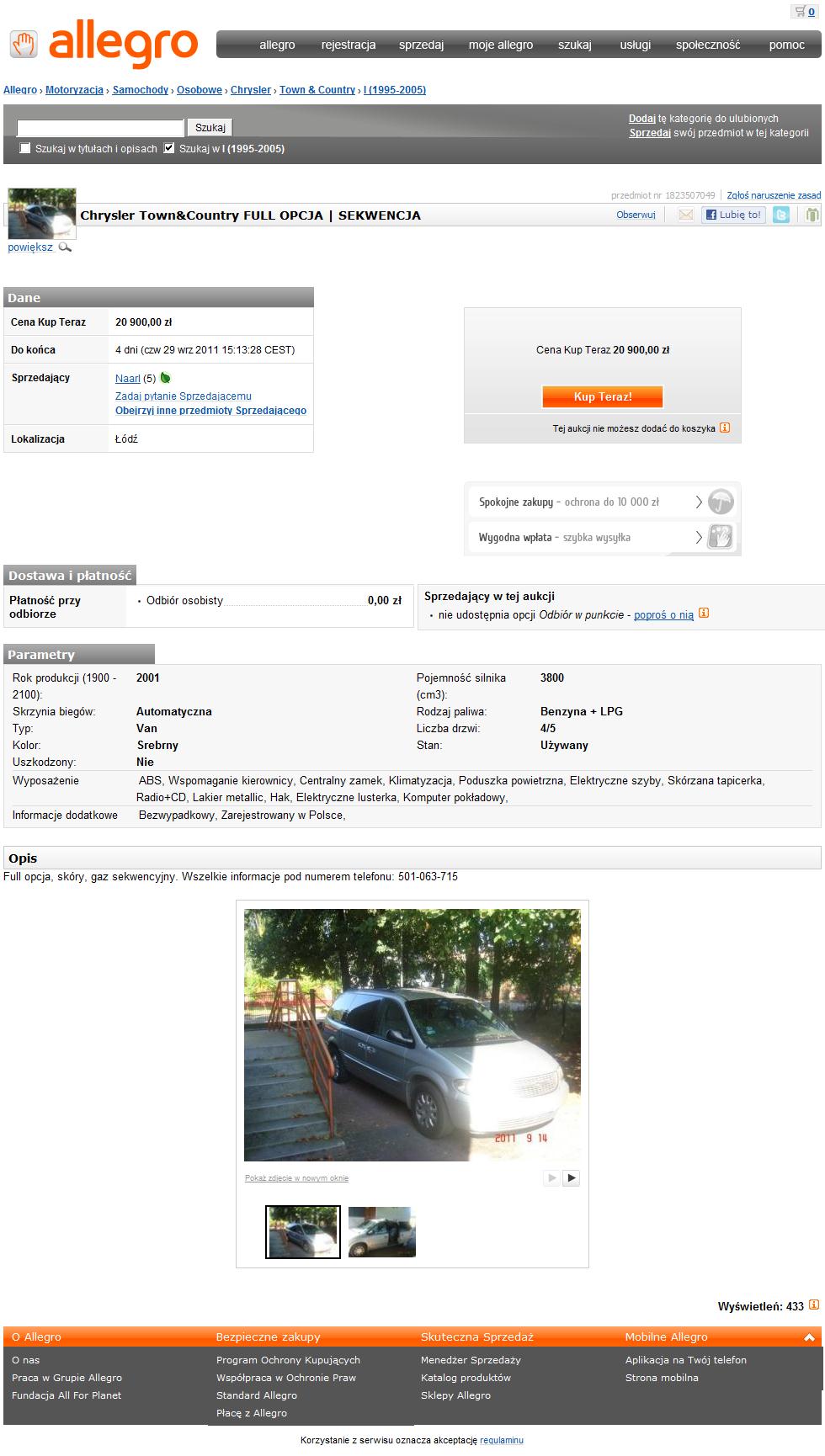This screenshot has height=1456, width=825.
Task: Collapse the footer with the up arrow
Action: tap(810, 1336)
